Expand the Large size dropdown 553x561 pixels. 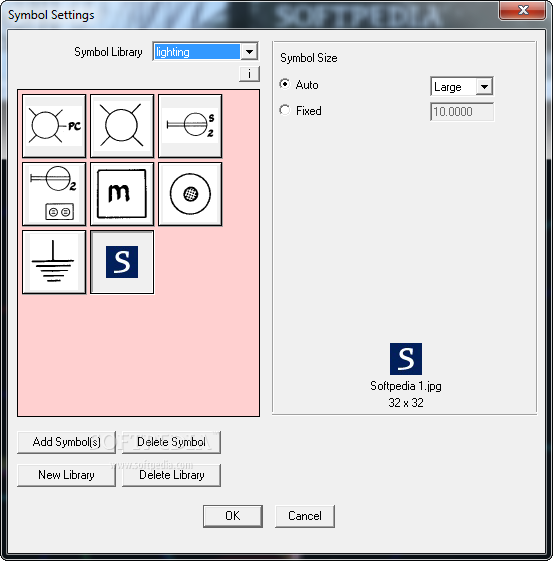click(x=484, y=87)
